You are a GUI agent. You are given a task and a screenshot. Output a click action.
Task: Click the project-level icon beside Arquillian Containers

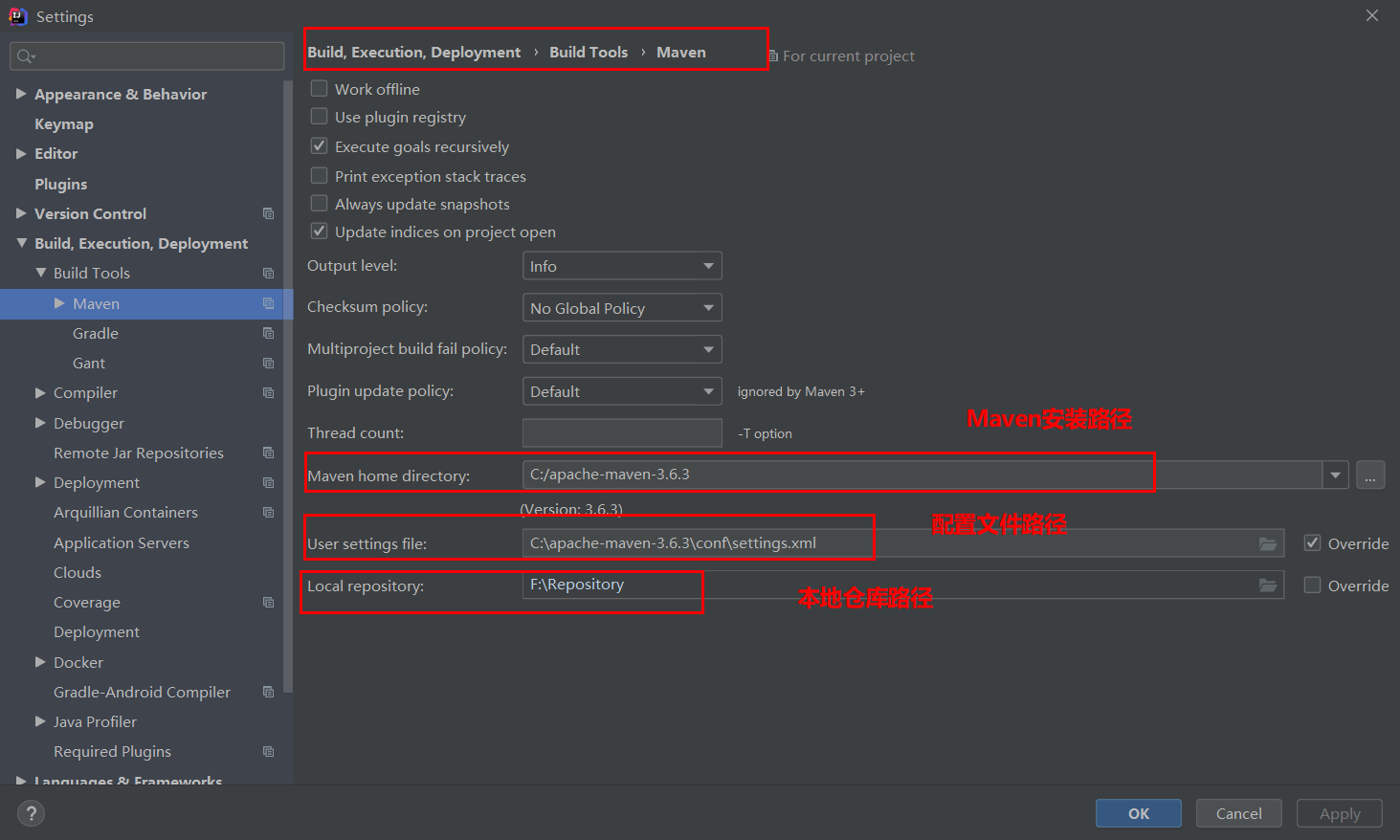tap(268, 512)
